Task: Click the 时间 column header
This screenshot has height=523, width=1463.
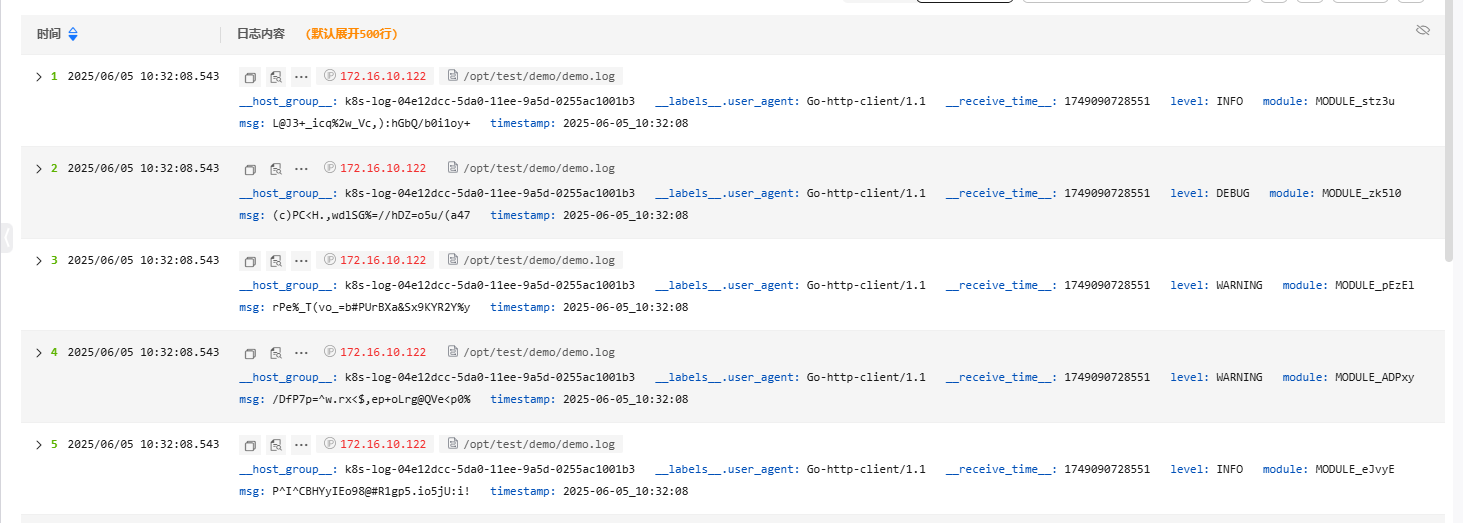Action: (x=49, y=34)
